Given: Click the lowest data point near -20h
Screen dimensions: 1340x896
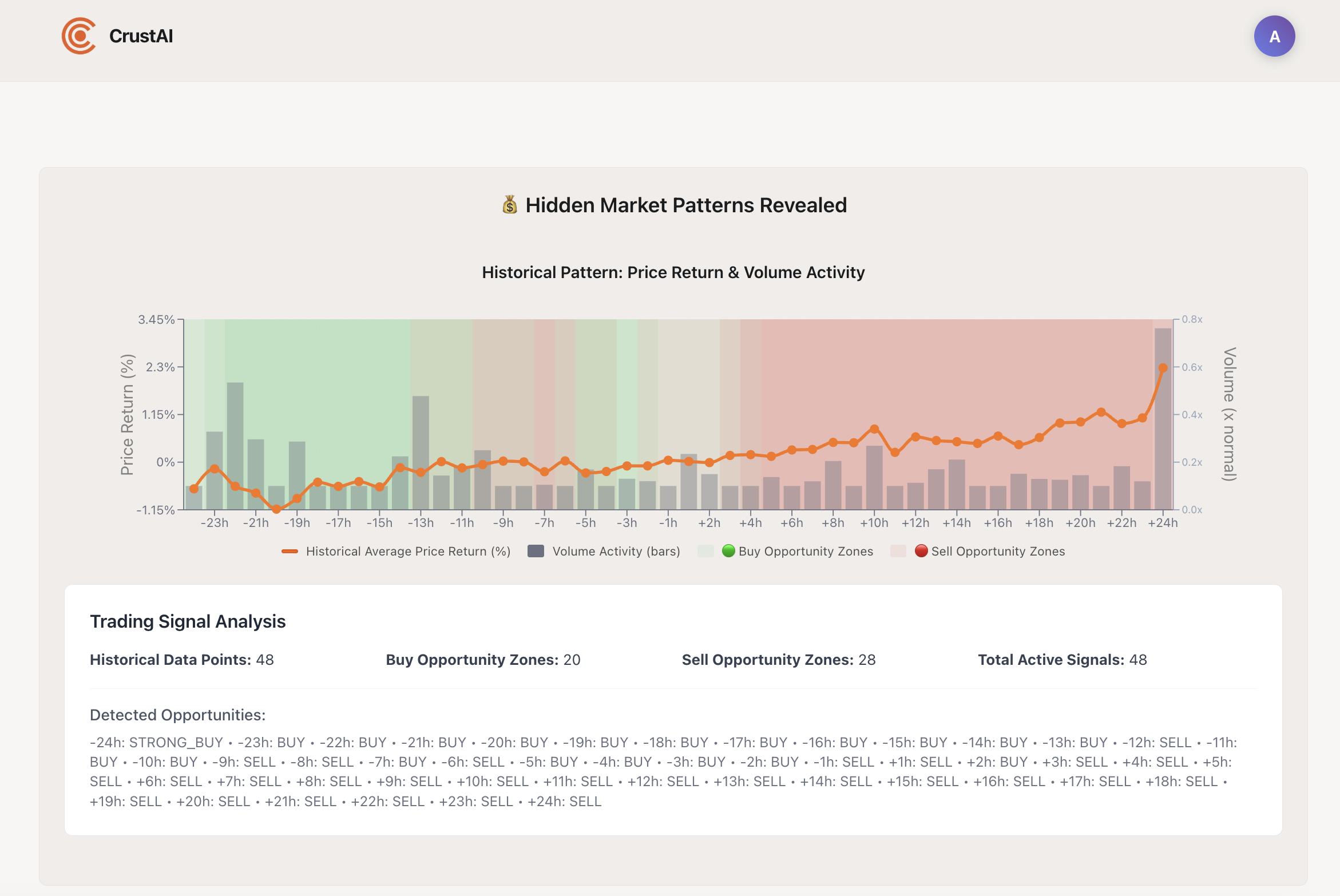Looking at the screenshot, I should click(276, 509).
